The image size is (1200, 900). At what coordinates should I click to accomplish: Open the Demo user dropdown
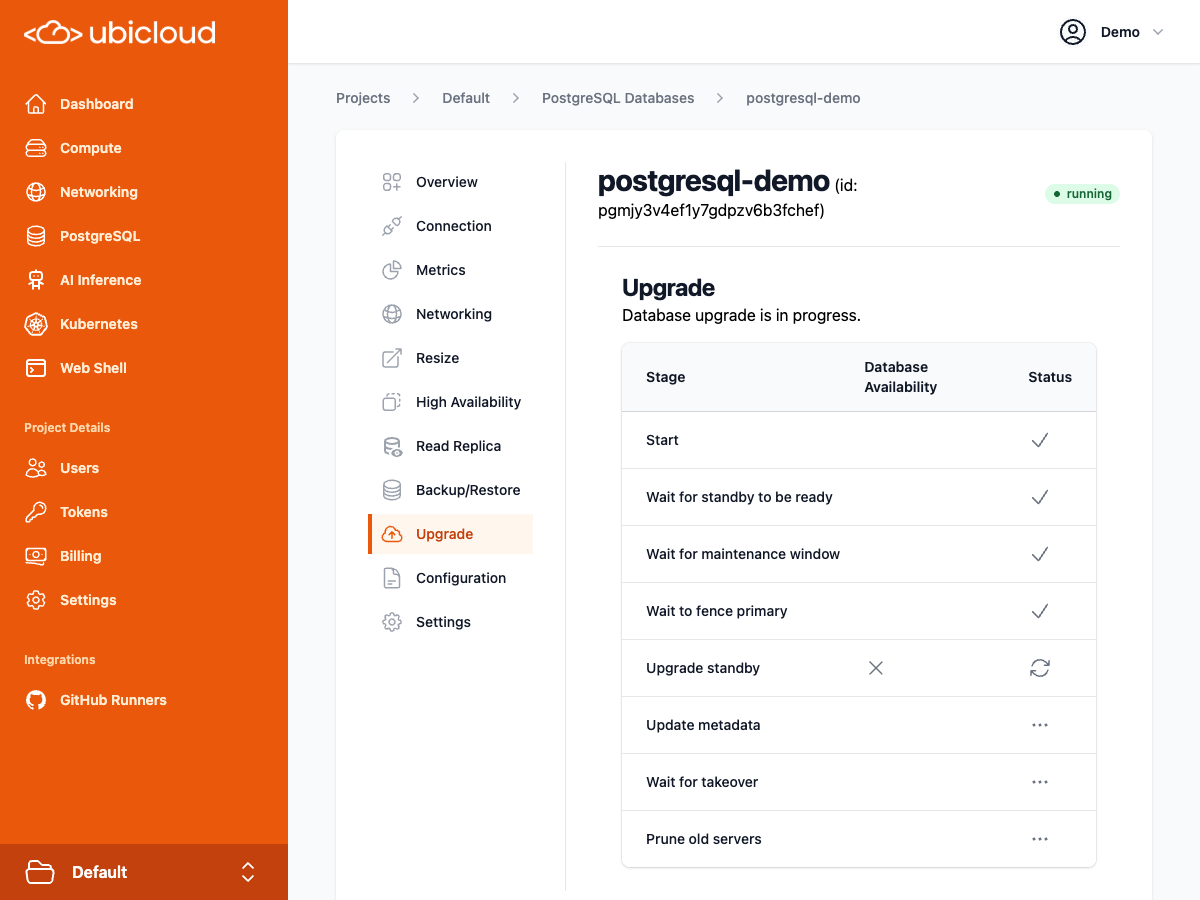pos(1112,32)
